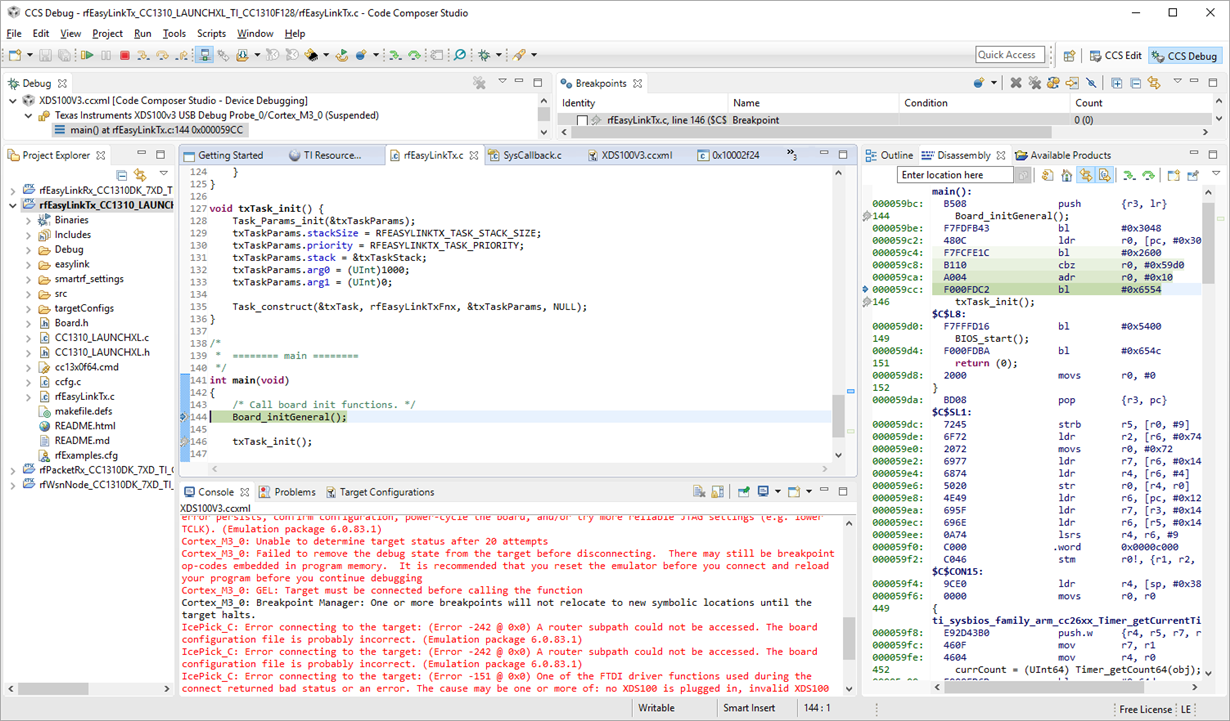The image size is (1230, 721).
Task: Click the Quick Access field
Action: click(1010, 55)
